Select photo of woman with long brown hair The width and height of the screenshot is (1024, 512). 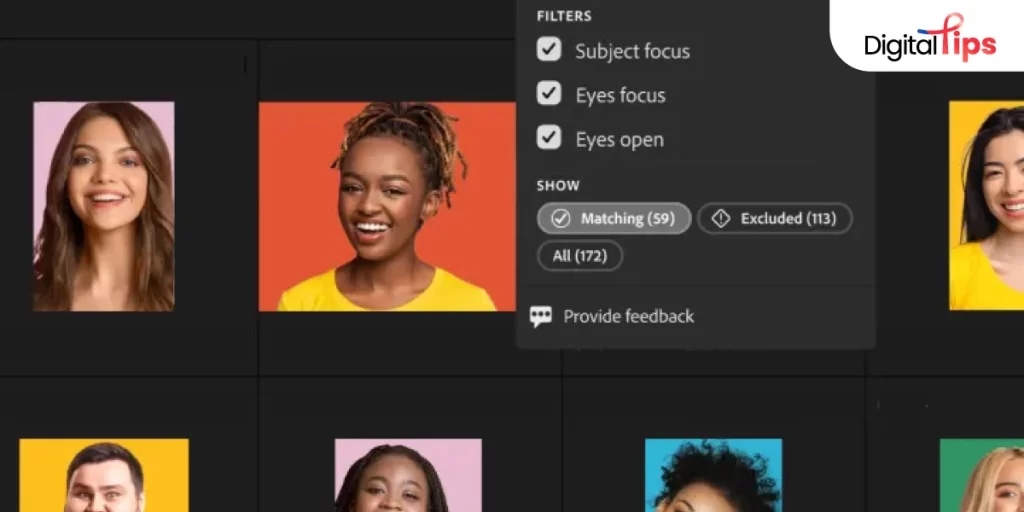coord(104,206)
